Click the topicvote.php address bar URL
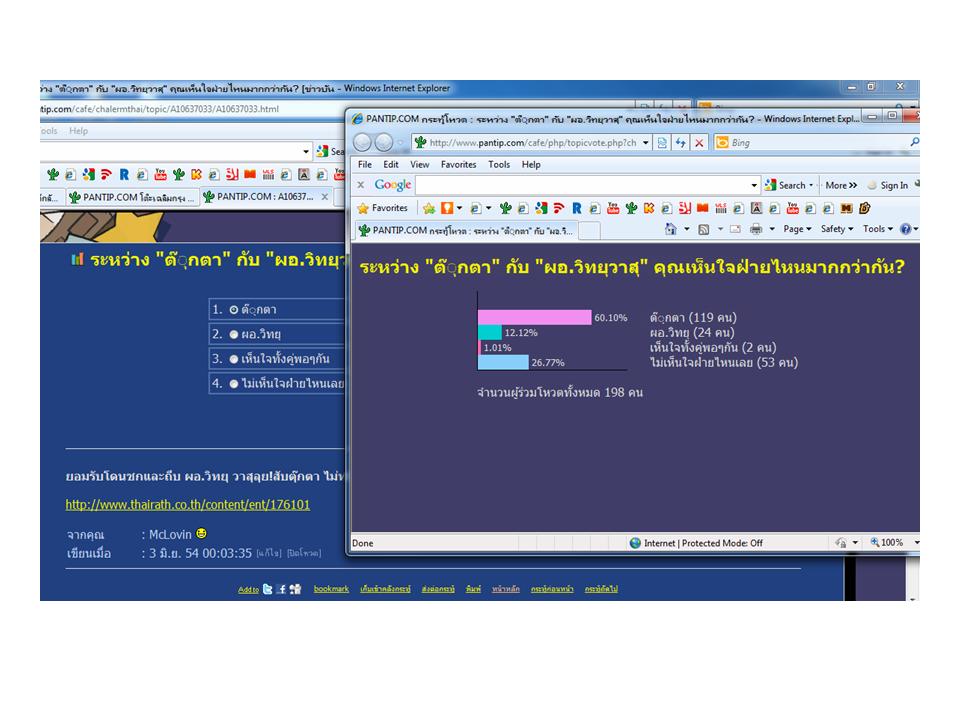This screenshot has height=720, width=960. [533, 143]
